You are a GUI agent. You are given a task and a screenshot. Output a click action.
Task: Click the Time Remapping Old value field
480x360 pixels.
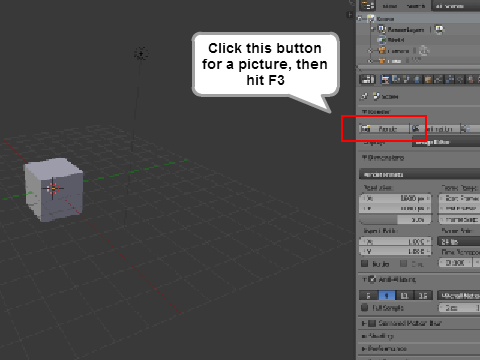(x=455, y=263)
